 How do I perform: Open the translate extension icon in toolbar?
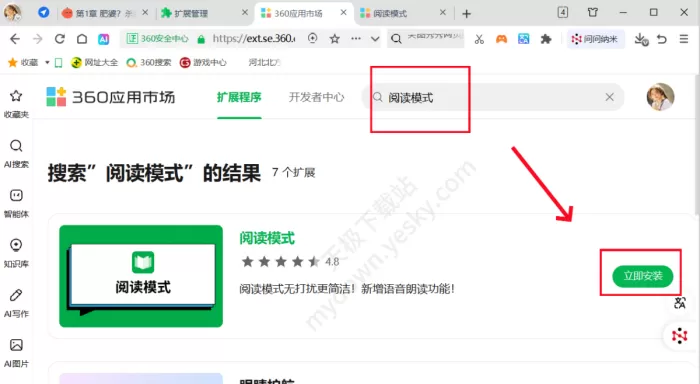[523, 39]
